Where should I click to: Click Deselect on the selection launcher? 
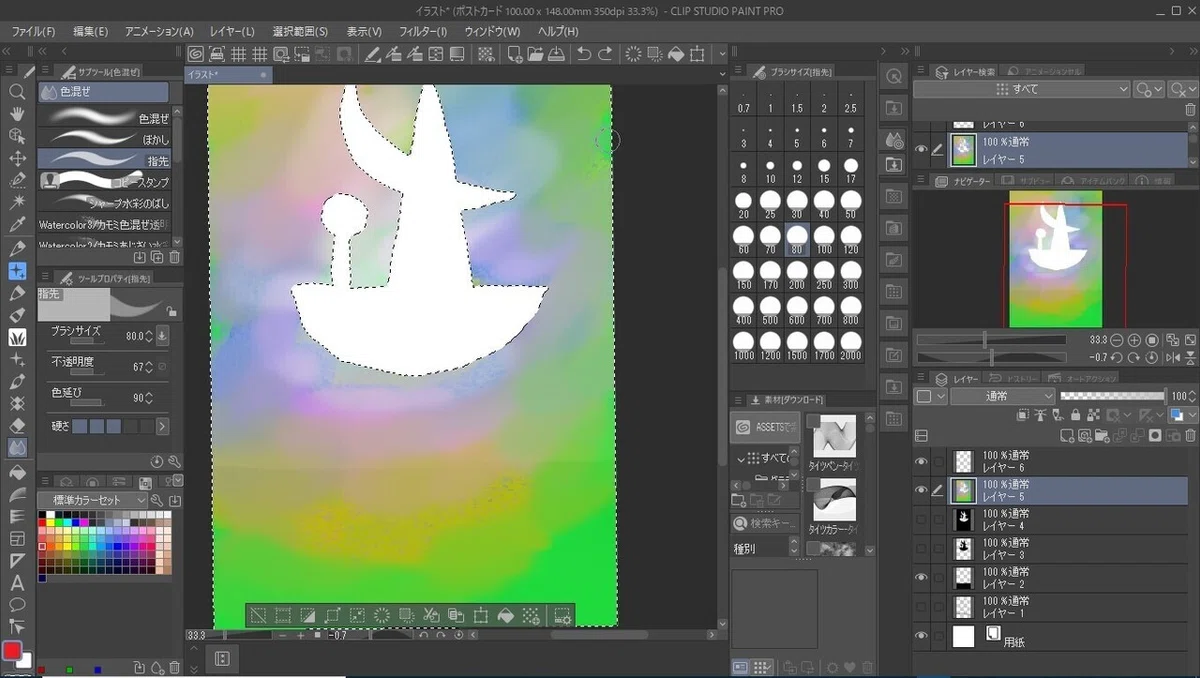click(258, 616)
